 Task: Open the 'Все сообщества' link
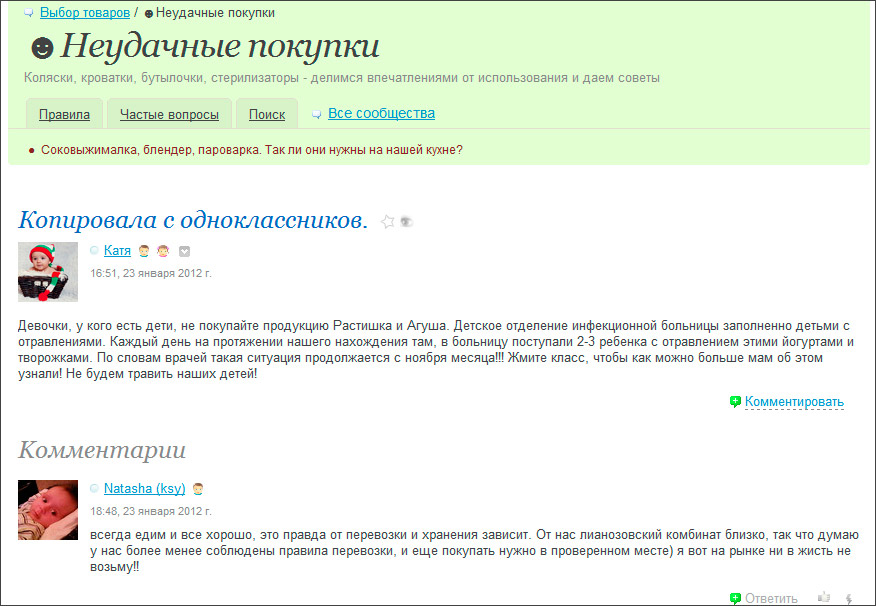click(x=381, y=113)
